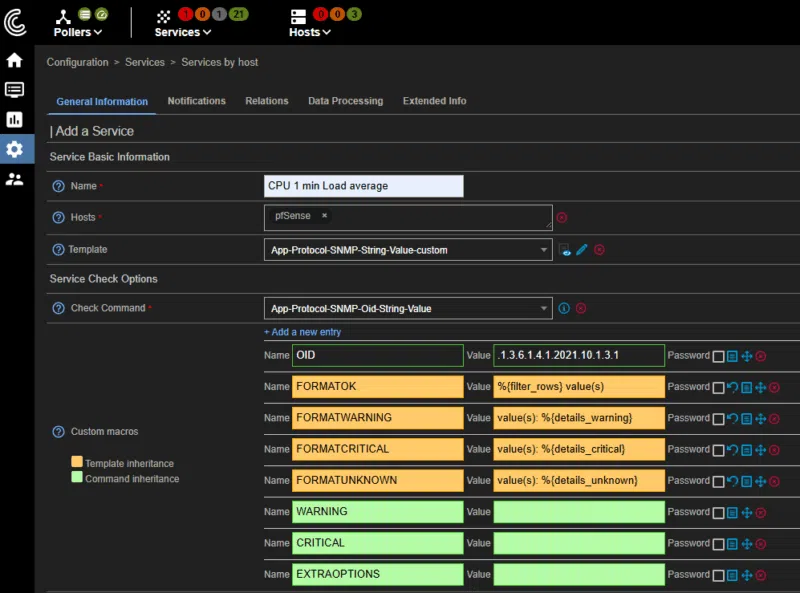Remove the pfSense host tag
The image size is (800, 593).
click(x=324, y=215)
